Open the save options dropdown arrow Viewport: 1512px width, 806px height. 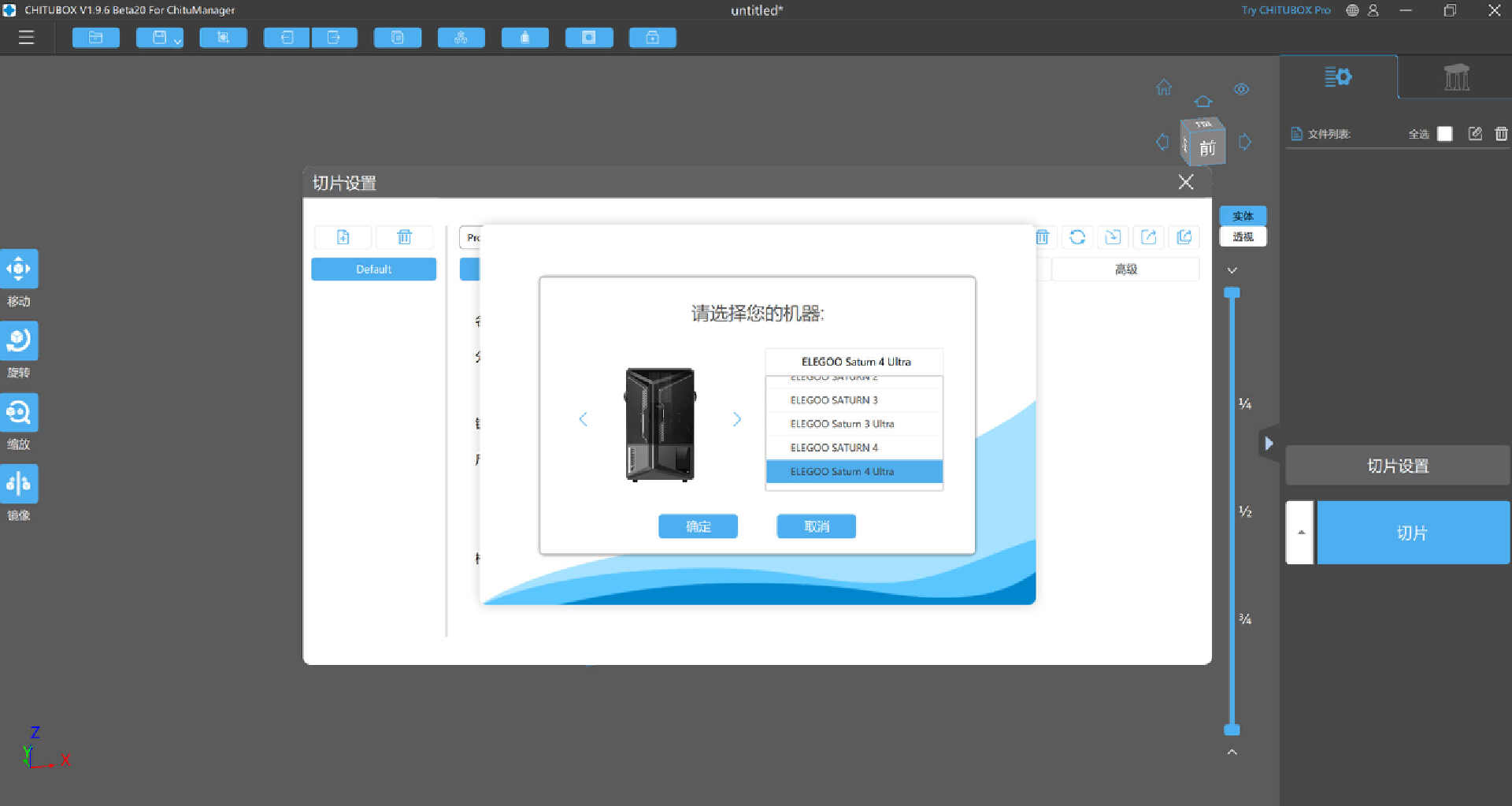178,41
